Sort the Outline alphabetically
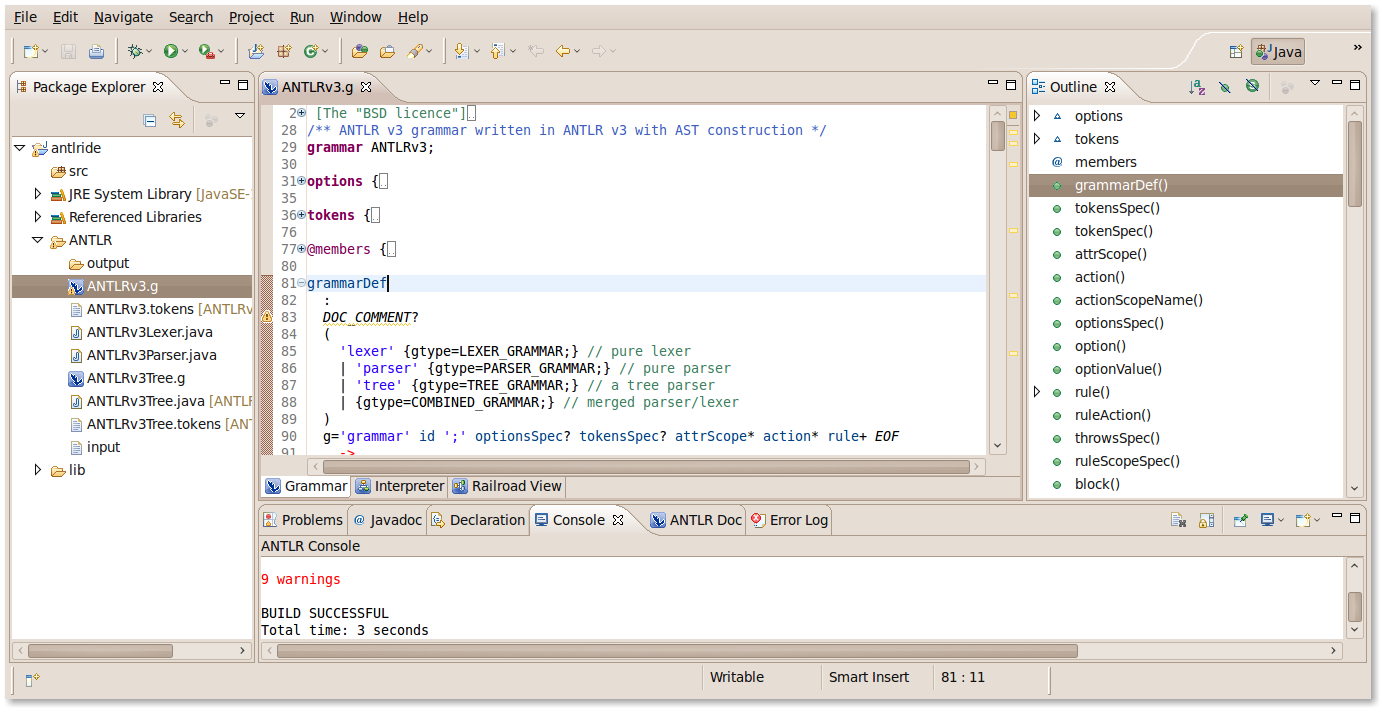Image resolution: width=1380 pixels, height=708 pixels. click(1197, 88)
